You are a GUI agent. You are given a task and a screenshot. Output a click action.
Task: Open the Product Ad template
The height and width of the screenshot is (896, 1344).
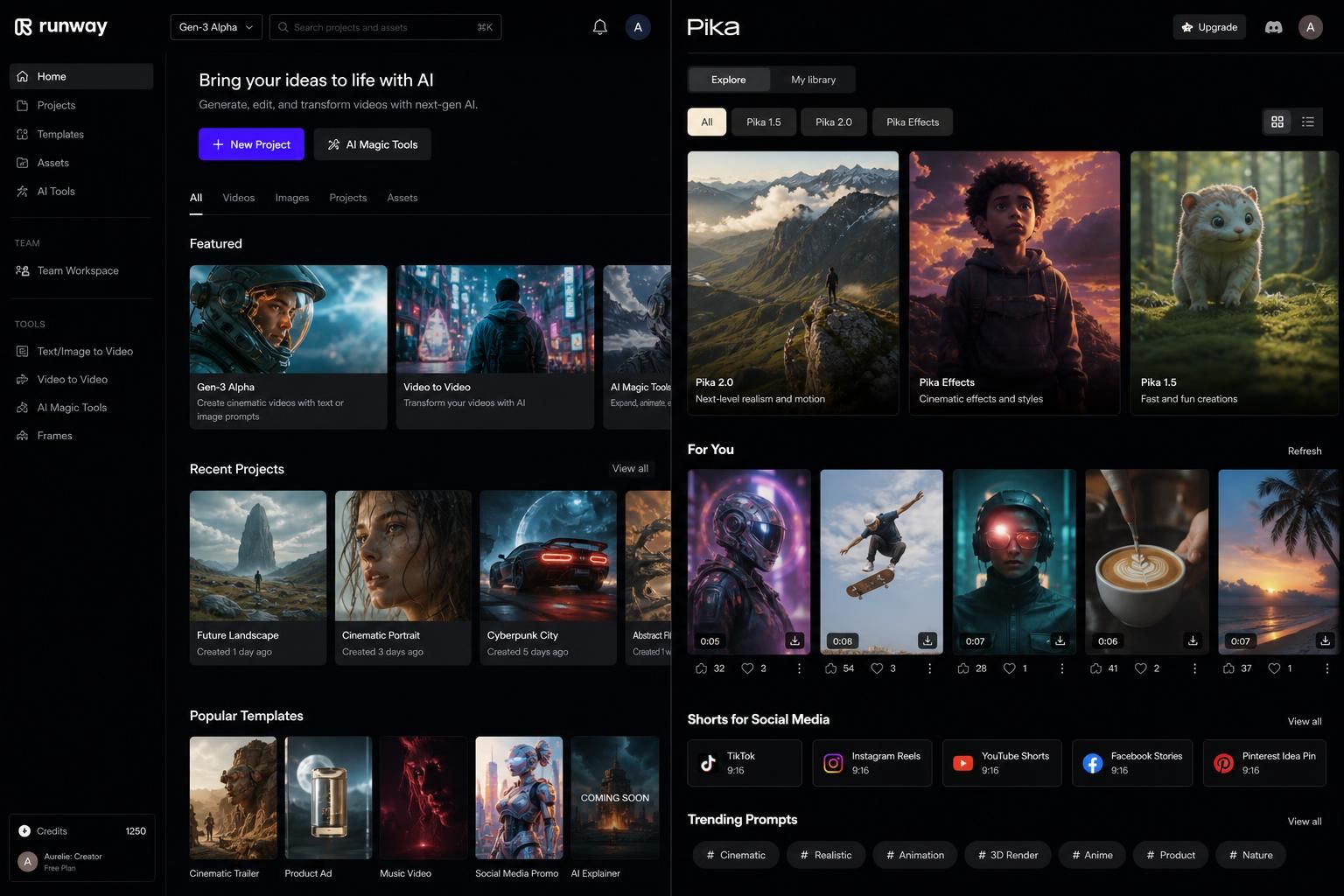pos(328,808)
